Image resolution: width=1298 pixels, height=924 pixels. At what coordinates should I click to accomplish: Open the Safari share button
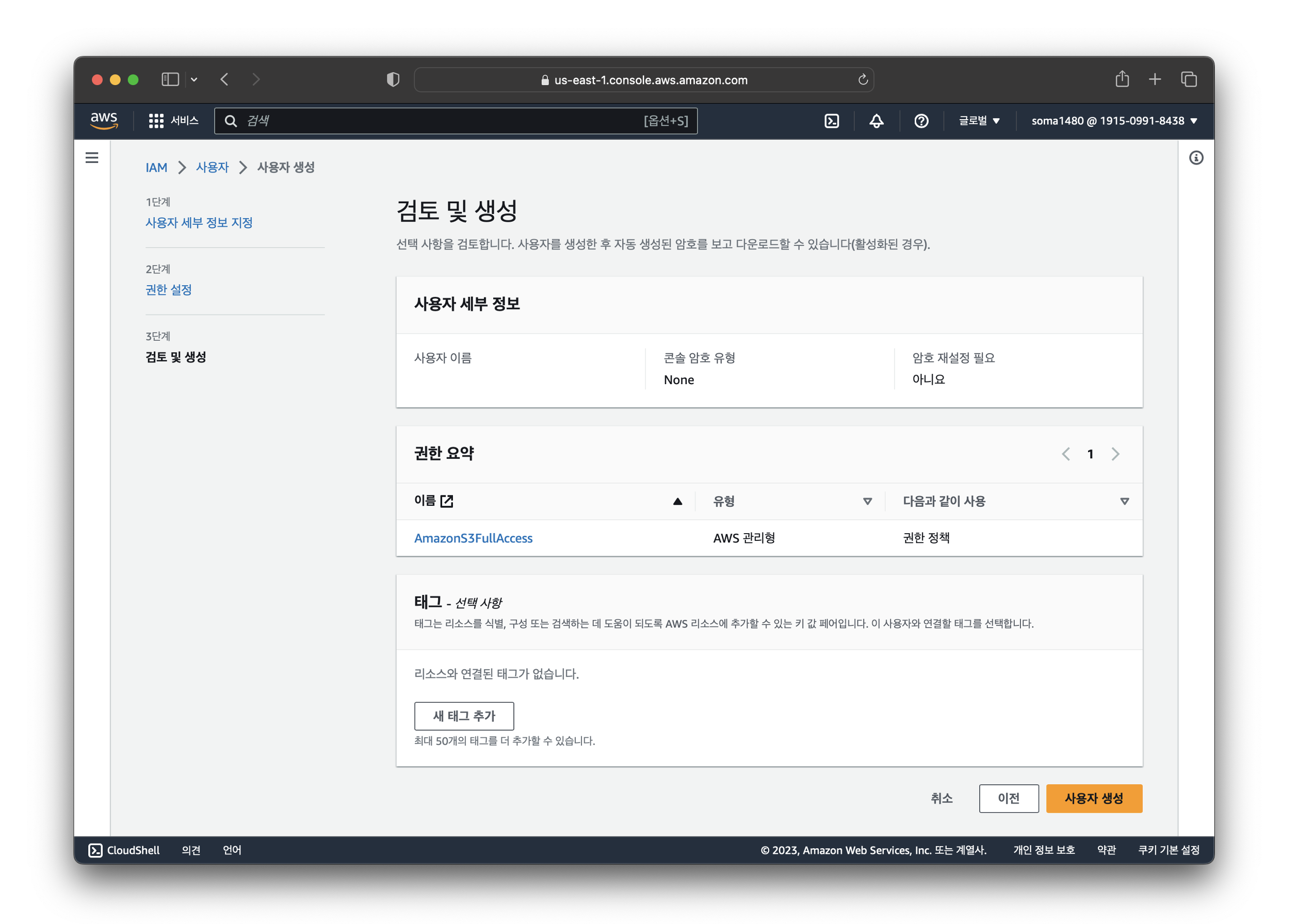tap(1122, 79)
